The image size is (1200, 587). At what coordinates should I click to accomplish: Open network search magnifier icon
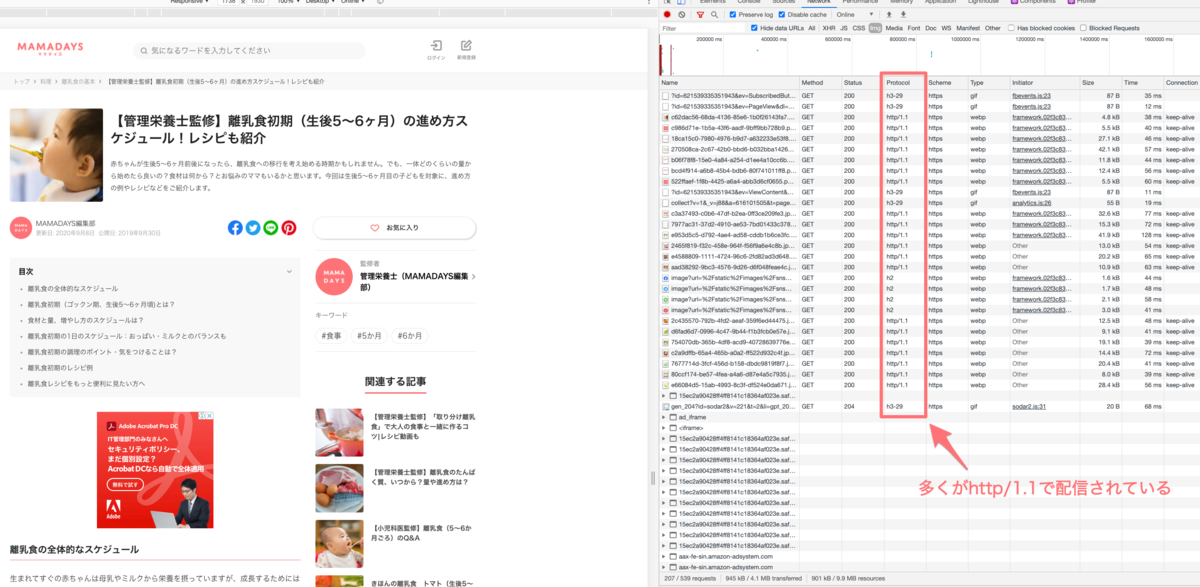click(x=714, y=15)
